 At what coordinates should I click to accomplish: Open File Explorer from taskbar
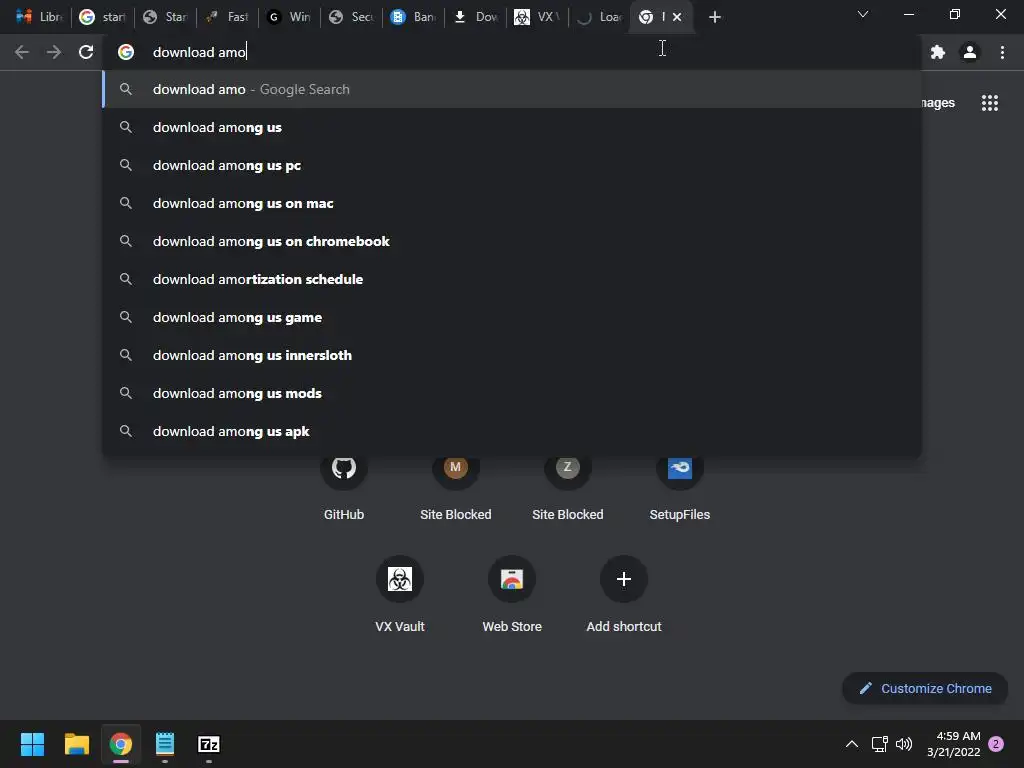76,744
